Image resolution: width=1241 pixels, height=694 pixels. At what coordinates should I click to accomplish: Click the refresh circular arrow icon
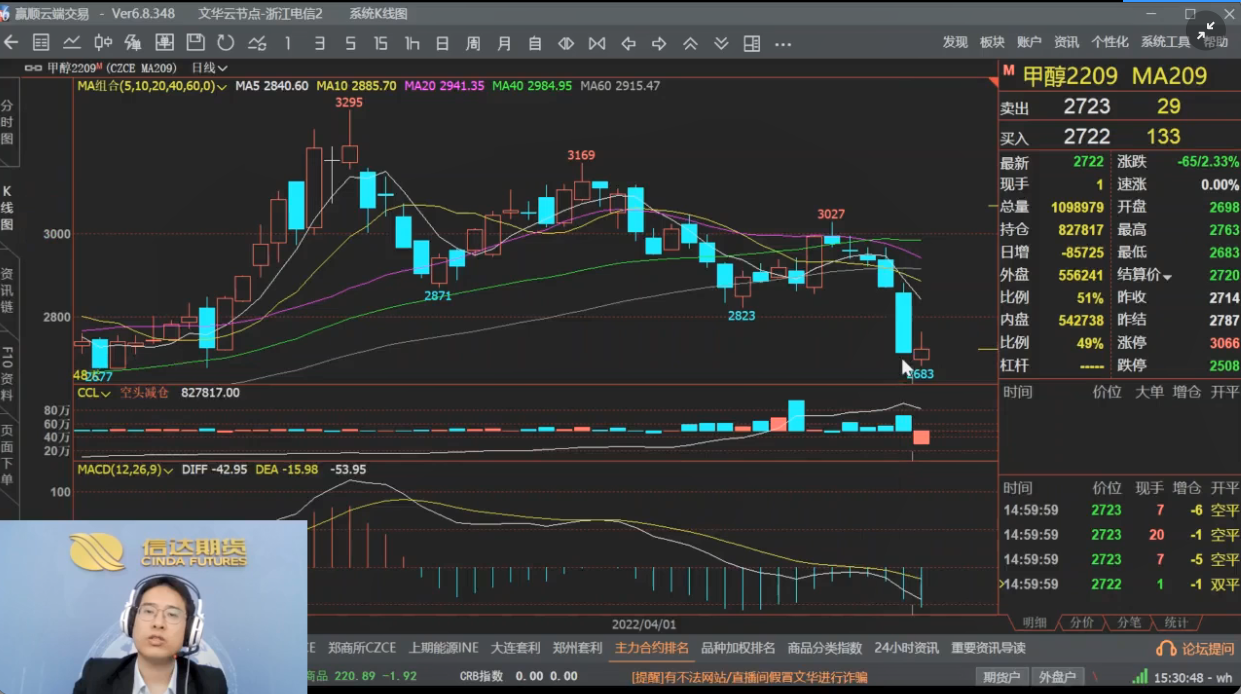coord(226,43)
